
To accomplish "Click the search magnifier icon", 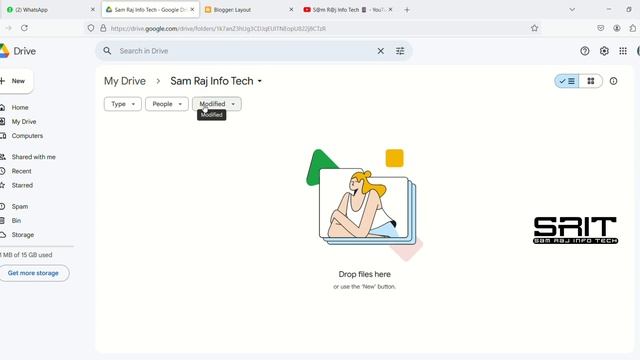I will coord(107,51).
